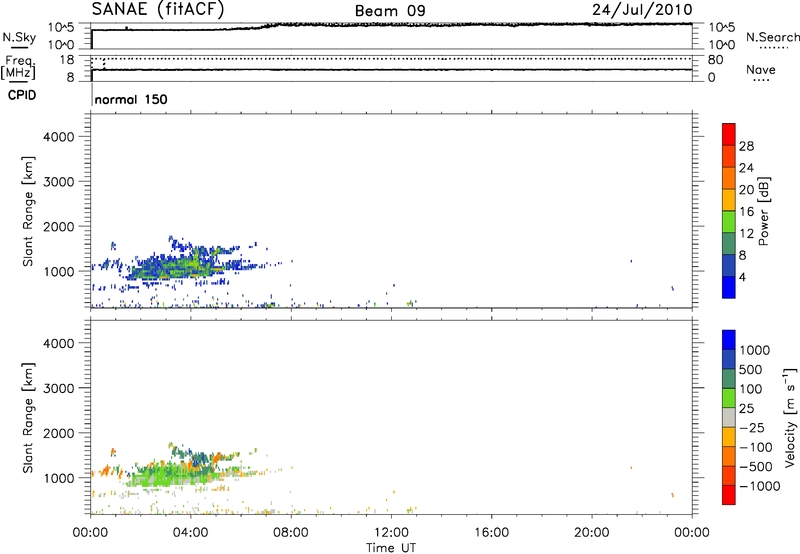Click the '3000' tick label of velocity panel

(x=59, y=388)
